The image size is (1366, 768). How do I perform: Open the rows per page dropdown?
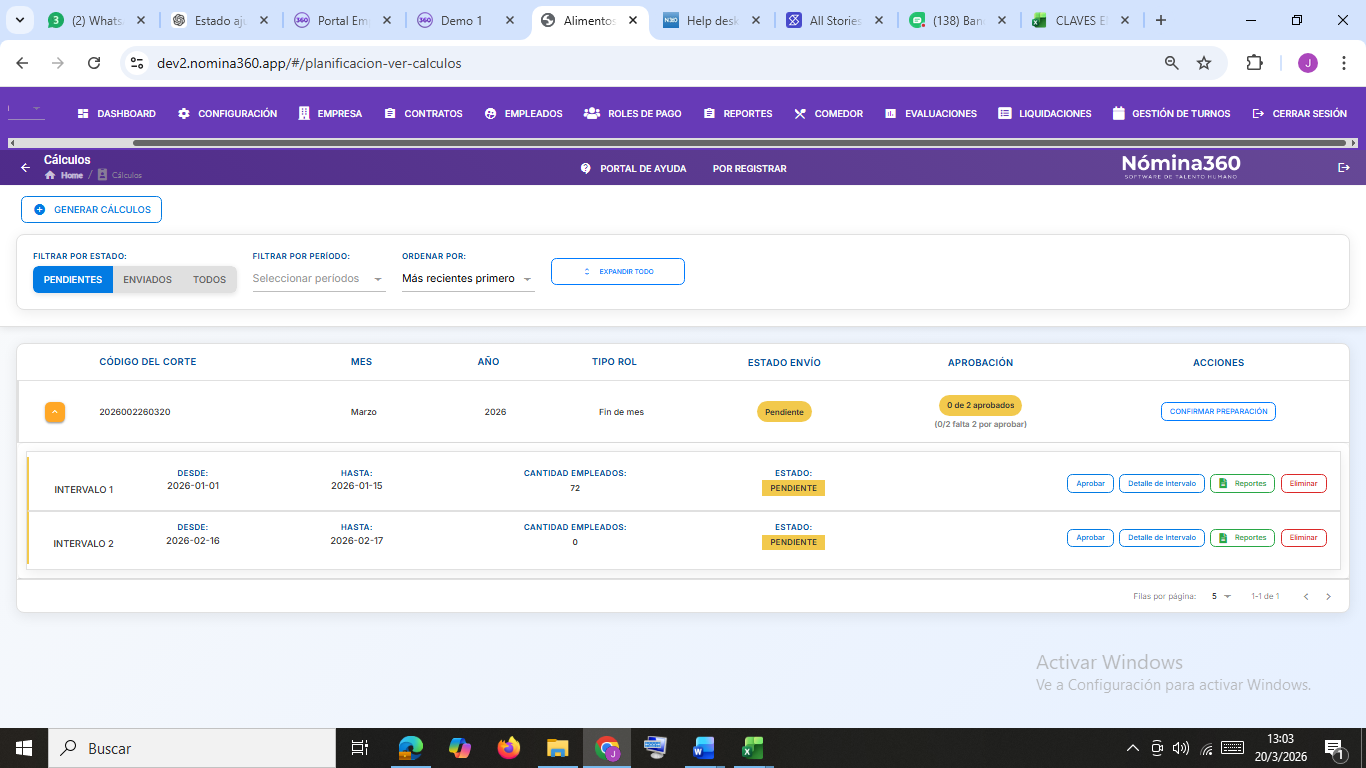click(x=1221, y=596)
